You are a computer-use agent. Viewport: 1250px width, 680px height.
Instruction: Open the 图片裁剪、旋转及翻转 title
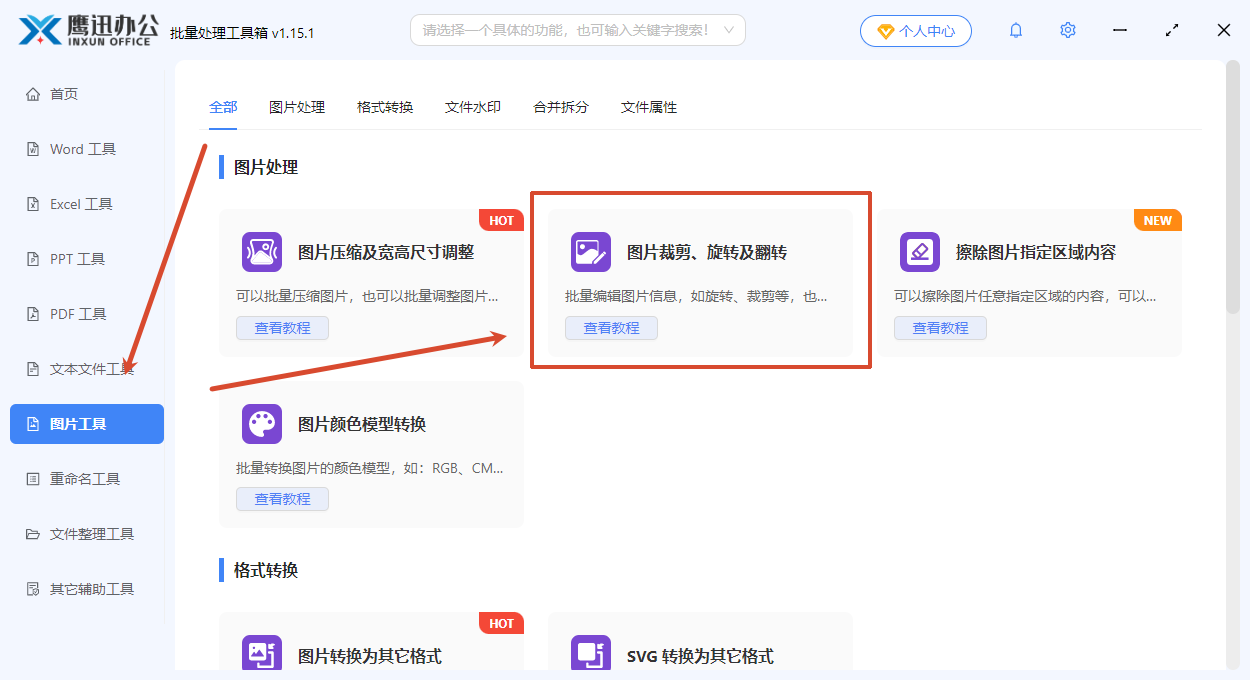click(707, 253)
